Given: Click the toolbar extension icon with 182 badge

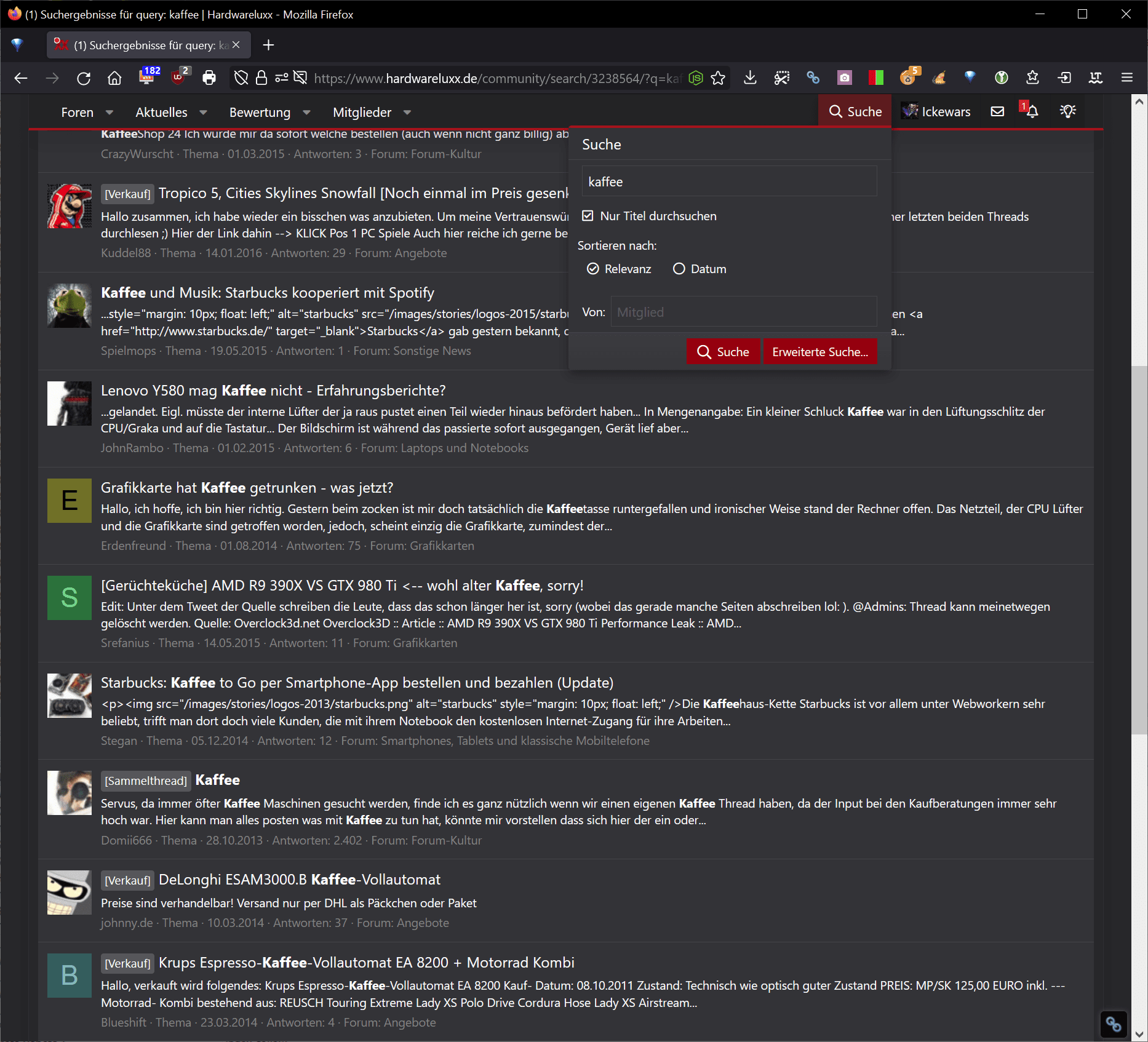Looking at the screenshot, I should click(x=148, y=77).
